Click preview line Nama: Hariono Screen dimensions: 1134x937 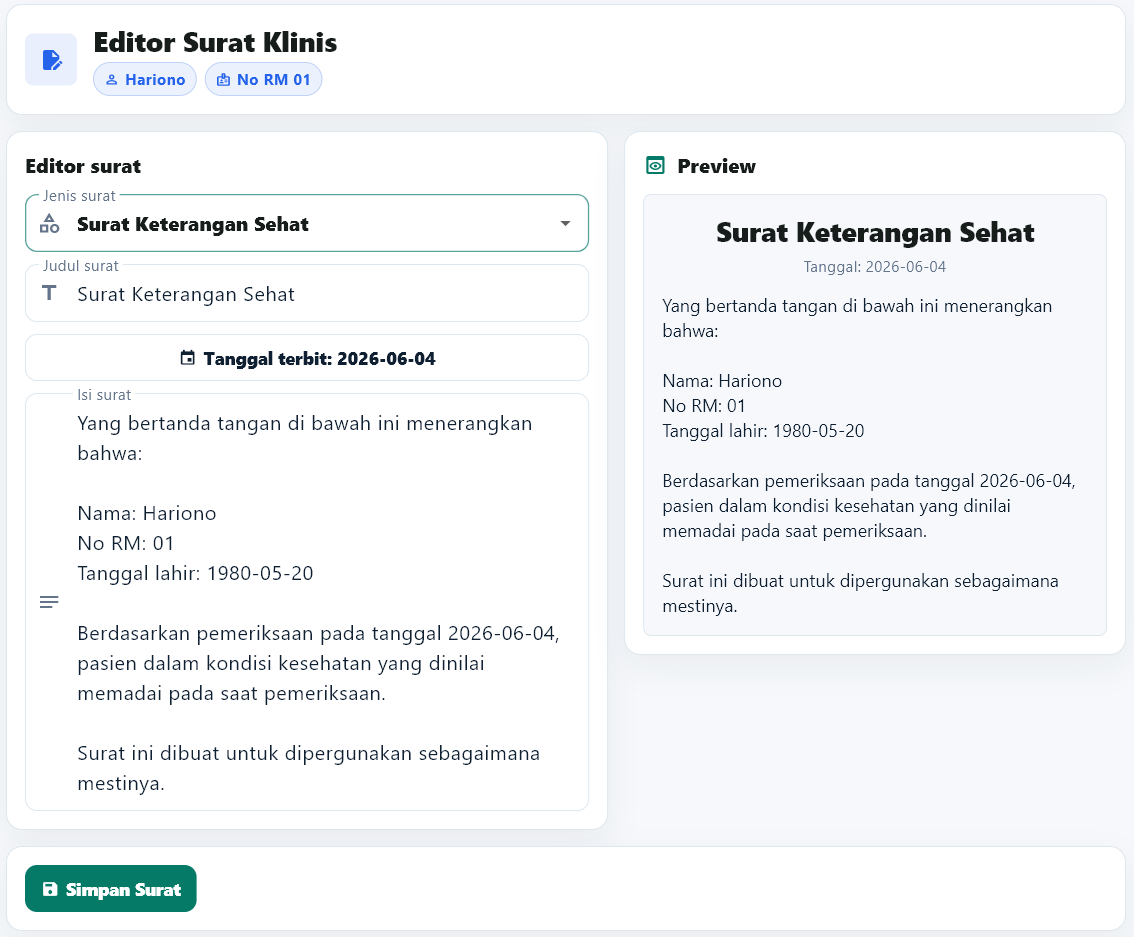(722, 381)
